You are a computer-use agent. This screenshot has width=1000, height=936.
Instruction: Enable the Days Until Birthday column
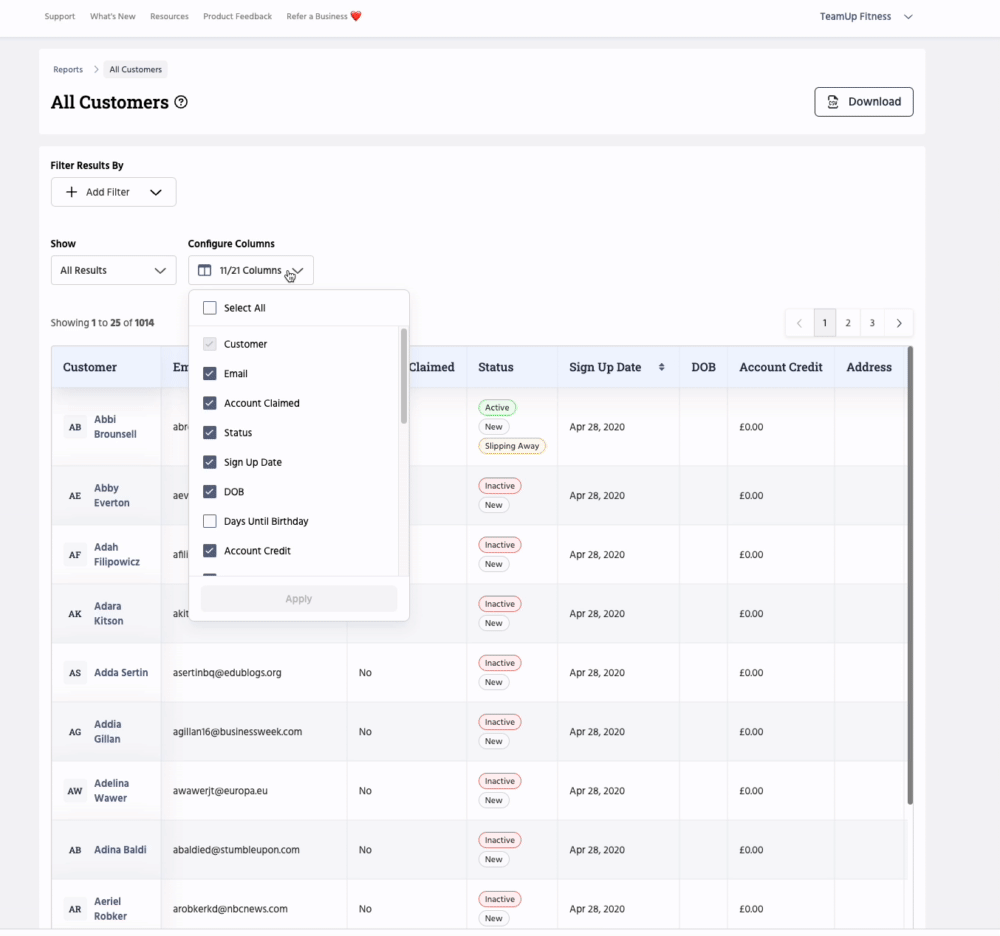[x=210, y=521]
